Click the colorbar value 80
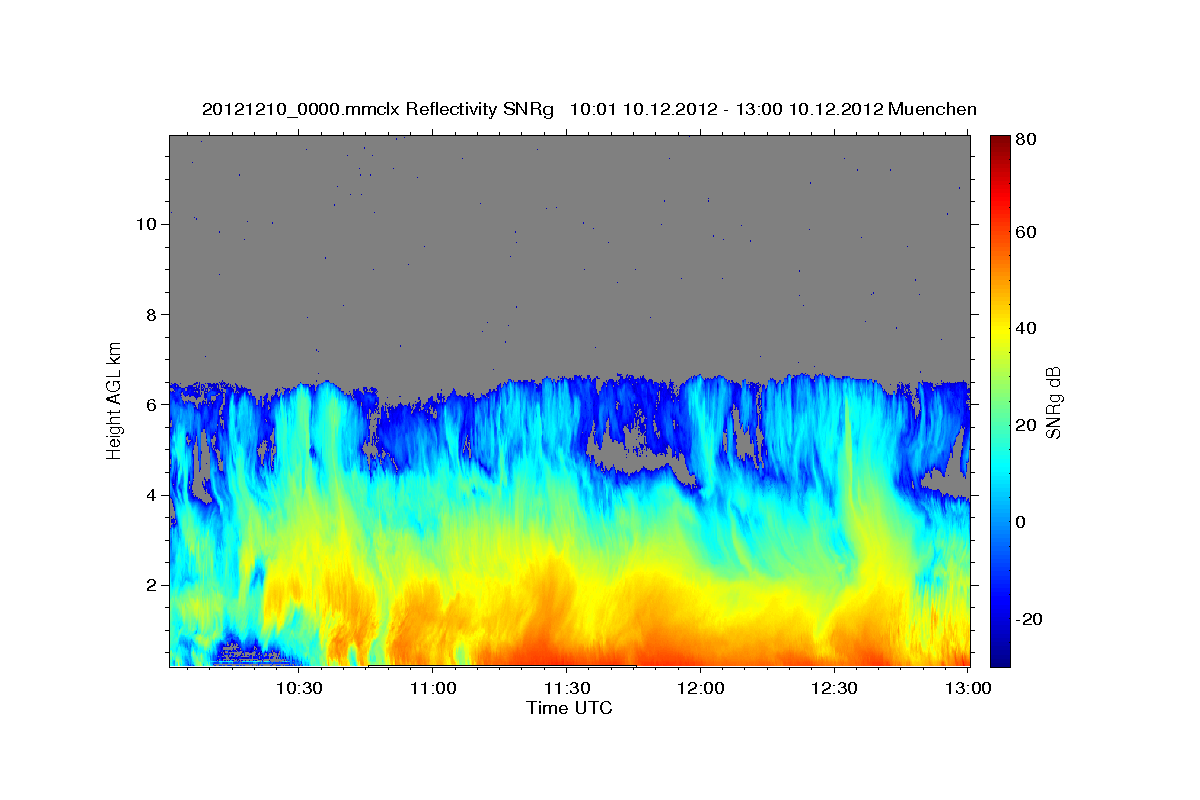Image resolution: width=1200 pixels, height=800 pixels. 1025,140
